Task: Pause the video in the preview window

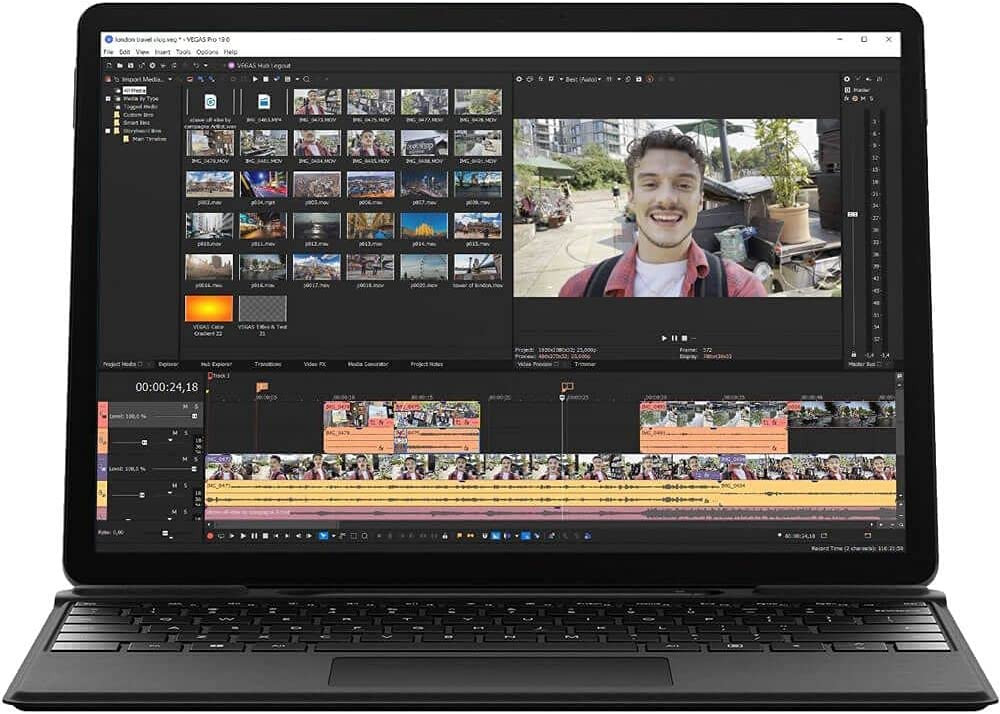Action: coord(674,338)
